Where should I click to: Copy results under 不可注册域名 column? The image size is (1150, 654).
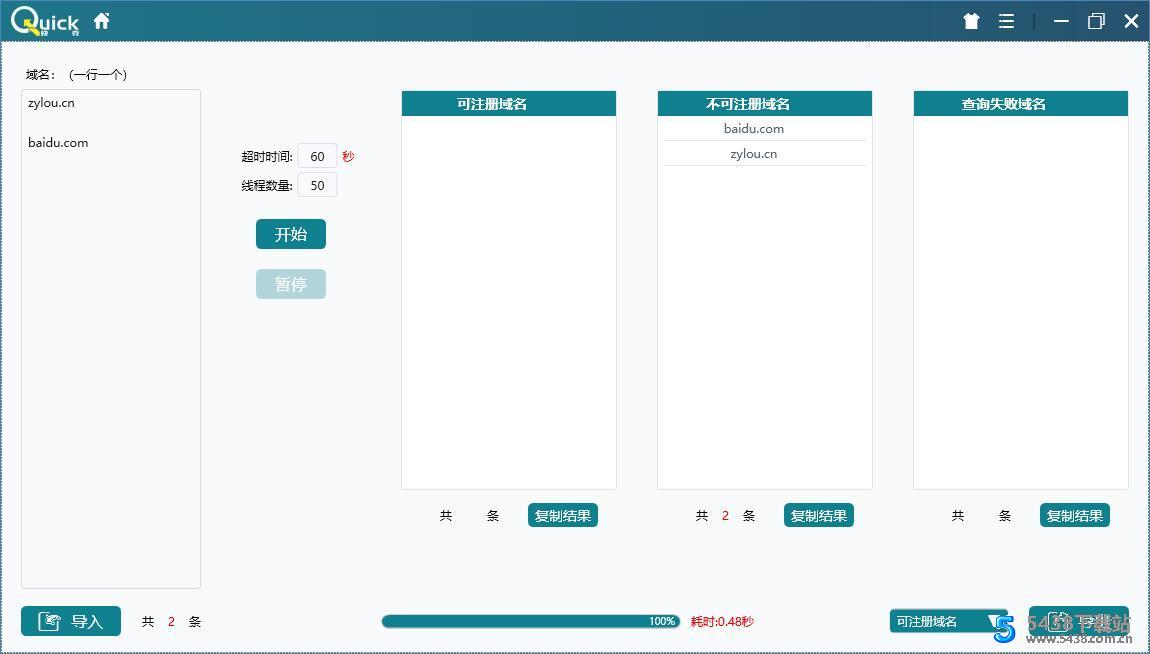pyautogui.click(x=818, y=515)
